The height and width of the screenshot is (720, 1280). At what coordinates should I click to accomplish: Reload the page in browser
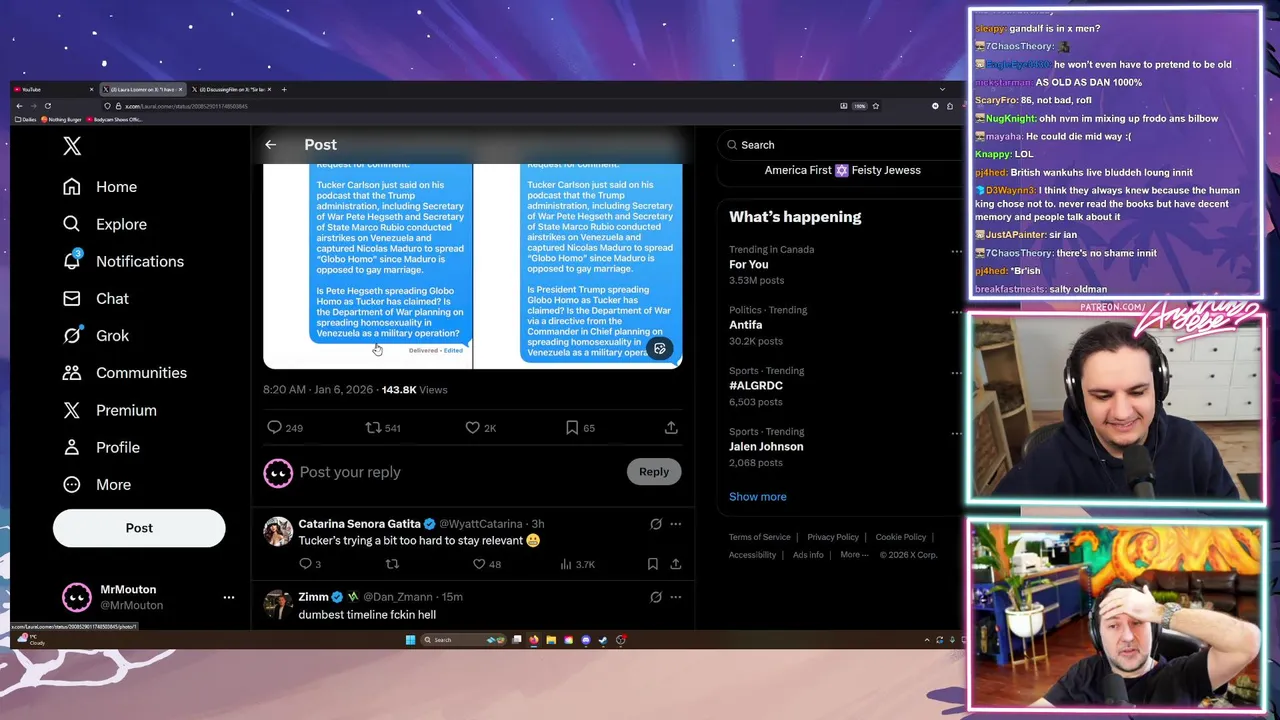[47, 106]
